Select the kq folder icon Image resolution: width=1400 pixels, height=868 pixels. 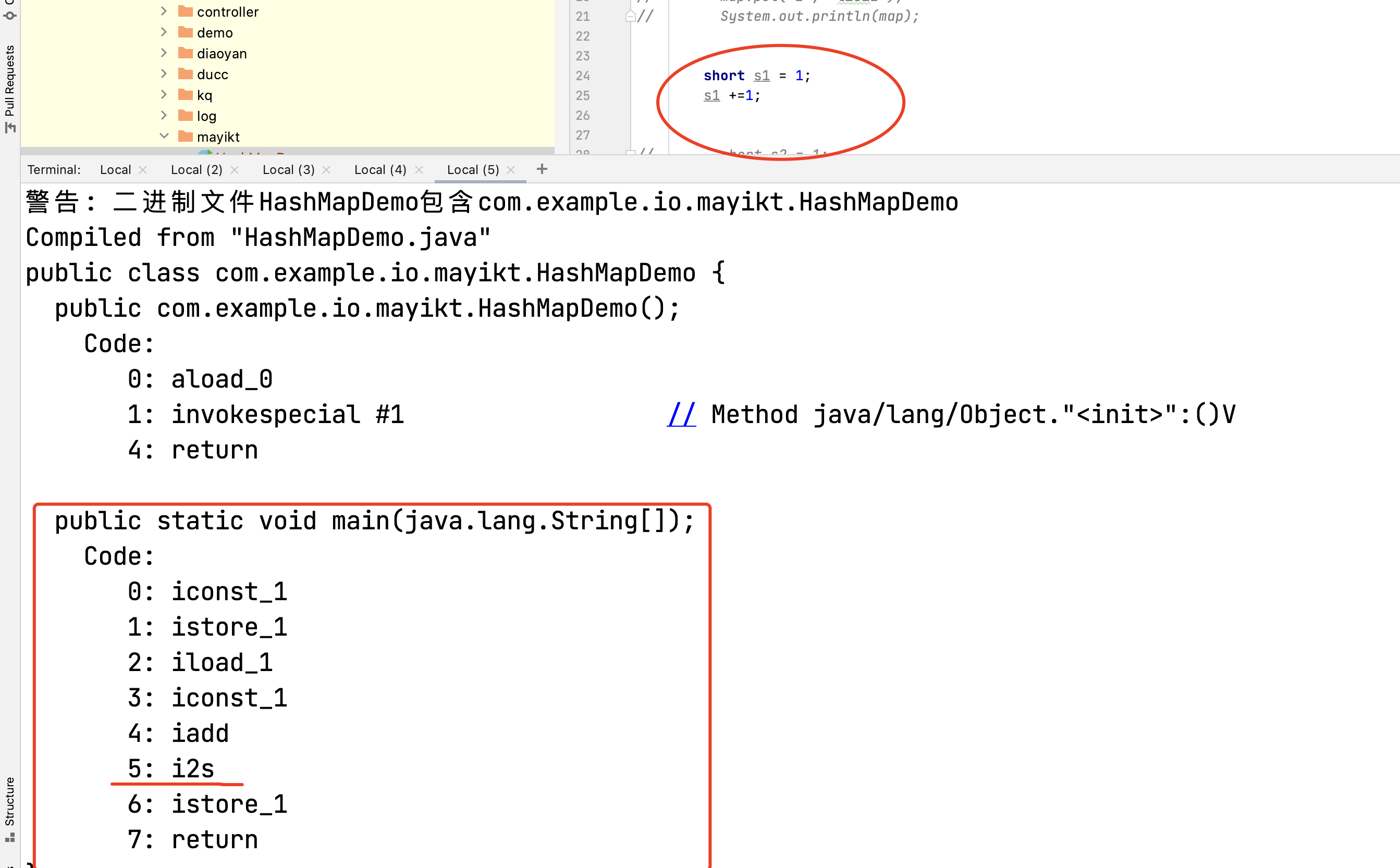tap(186, 94)
